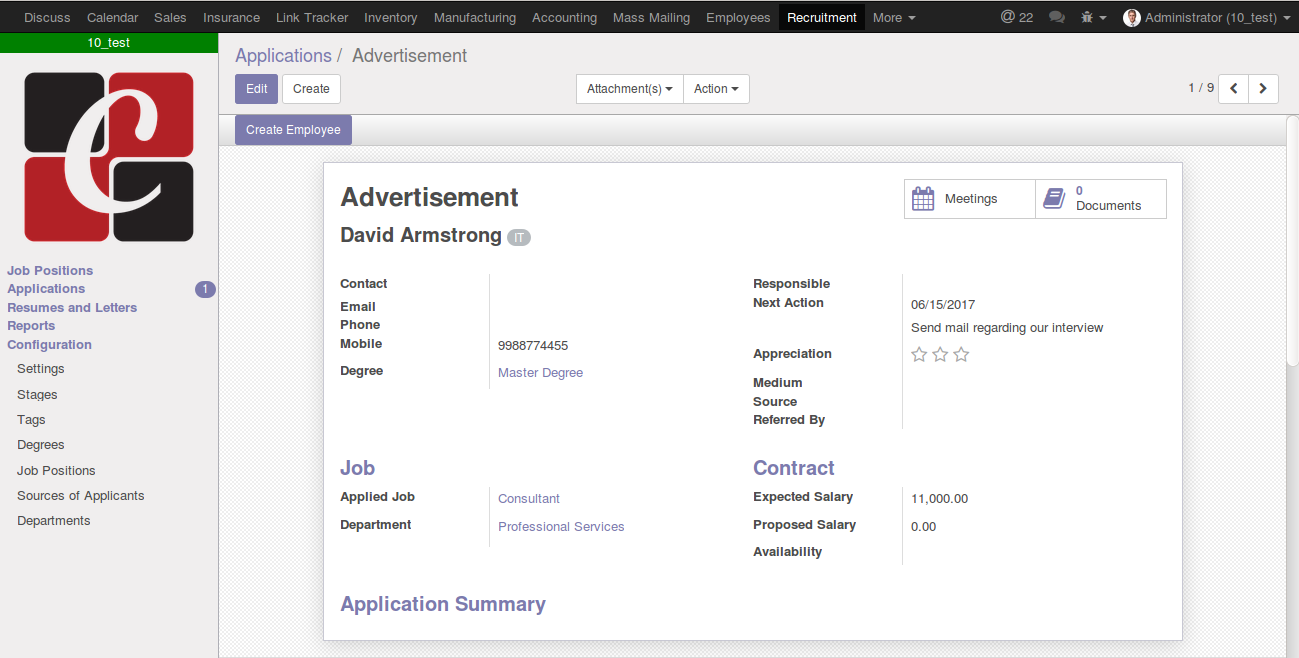Open Stages under Configuration

(x=37, y=395)
